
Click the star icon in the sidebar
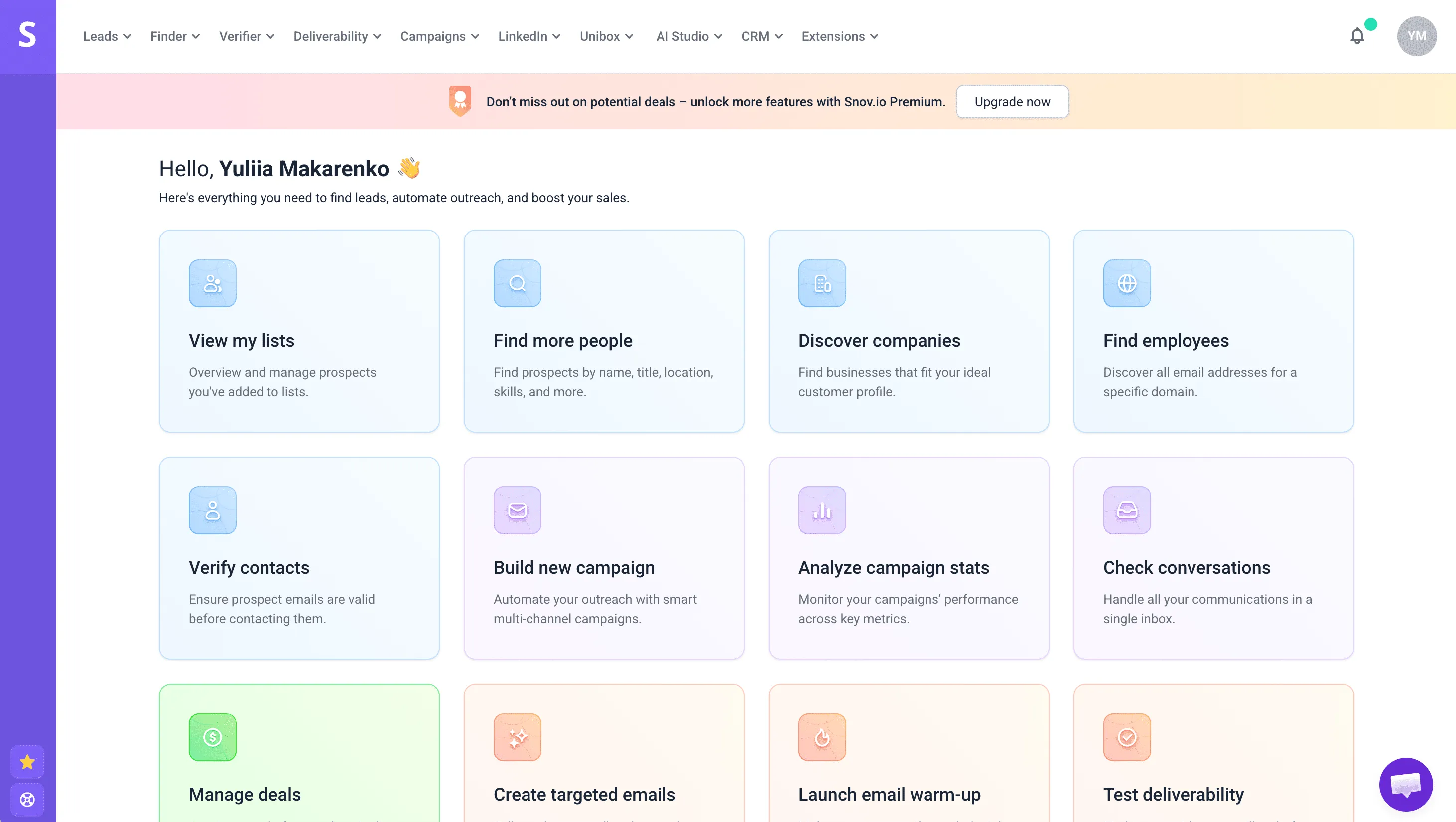27,762
